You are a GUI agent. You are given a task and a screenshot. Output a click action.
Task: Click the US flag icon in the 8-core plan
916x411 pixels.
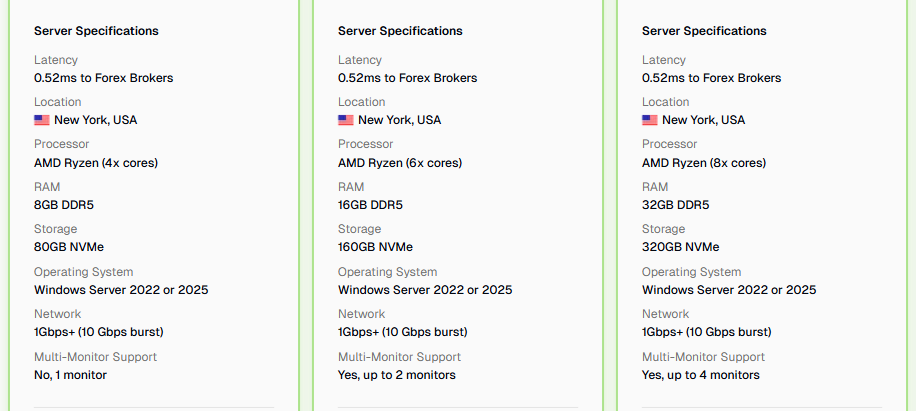pos(650,120)
